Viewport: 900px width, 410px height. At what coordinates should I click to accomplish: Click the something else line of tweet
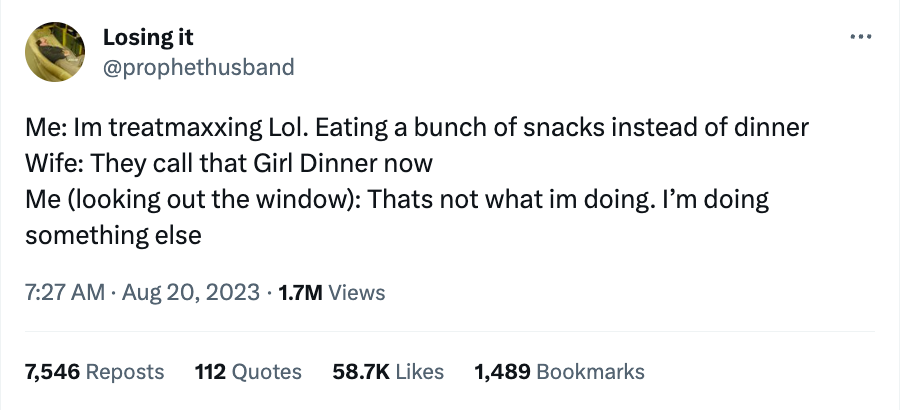click(x=113, y=236)
